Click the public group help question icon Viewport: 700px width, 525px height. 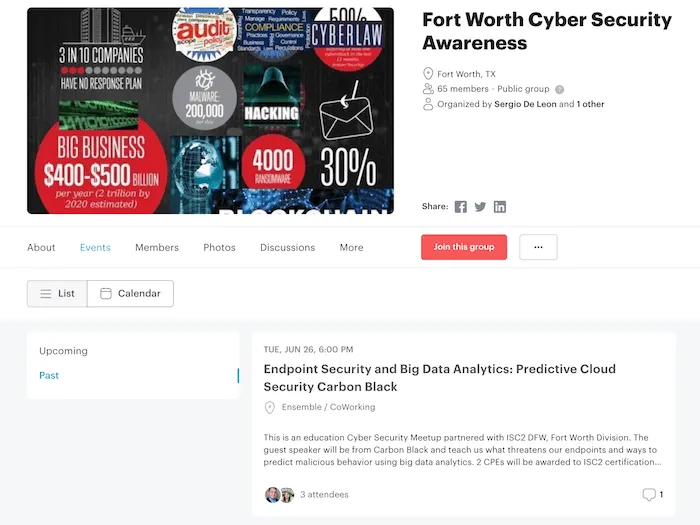tap(559, 89)
